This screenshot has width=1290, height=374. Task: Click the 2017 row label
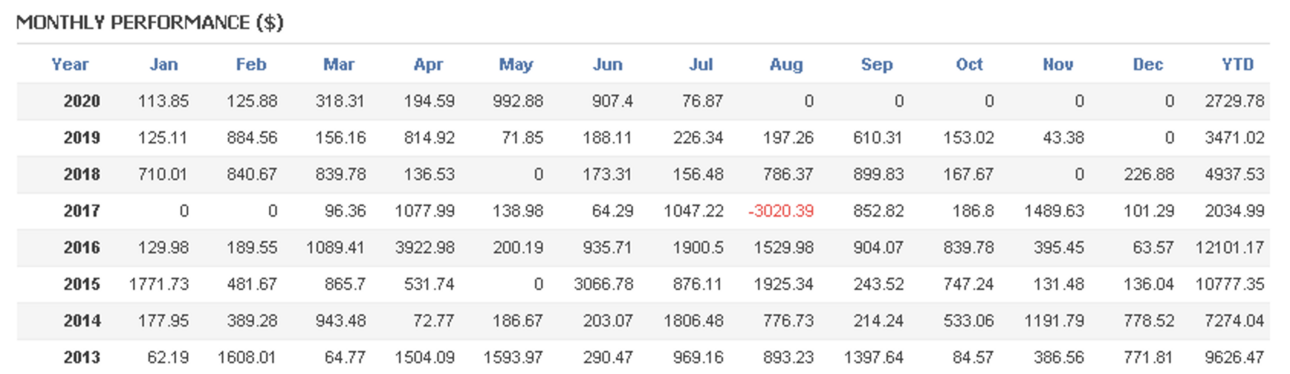click(82, 211)
